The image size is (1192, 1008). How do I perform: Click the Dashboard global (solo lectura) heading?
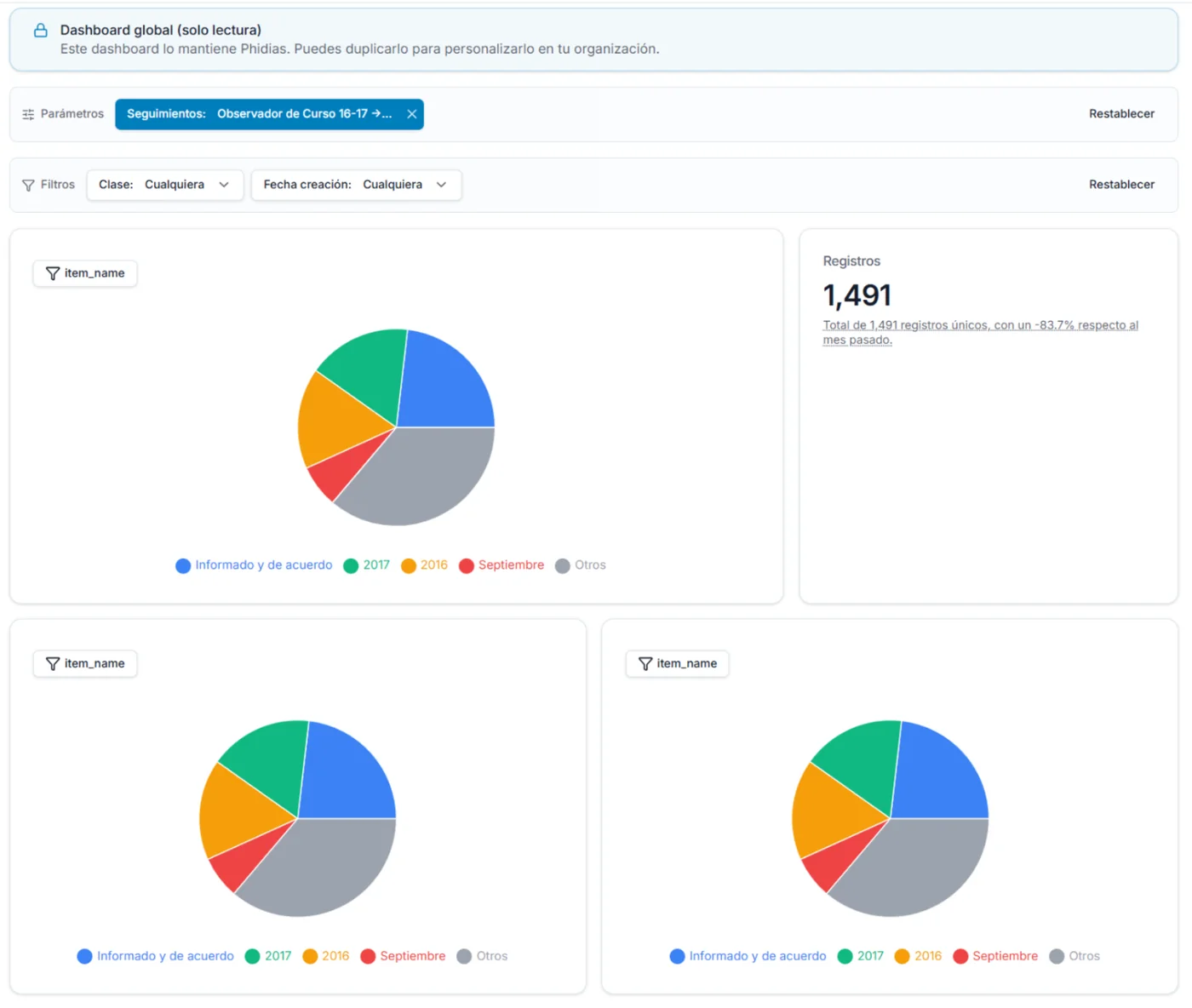pyautogui.click(x=161, y=31)
